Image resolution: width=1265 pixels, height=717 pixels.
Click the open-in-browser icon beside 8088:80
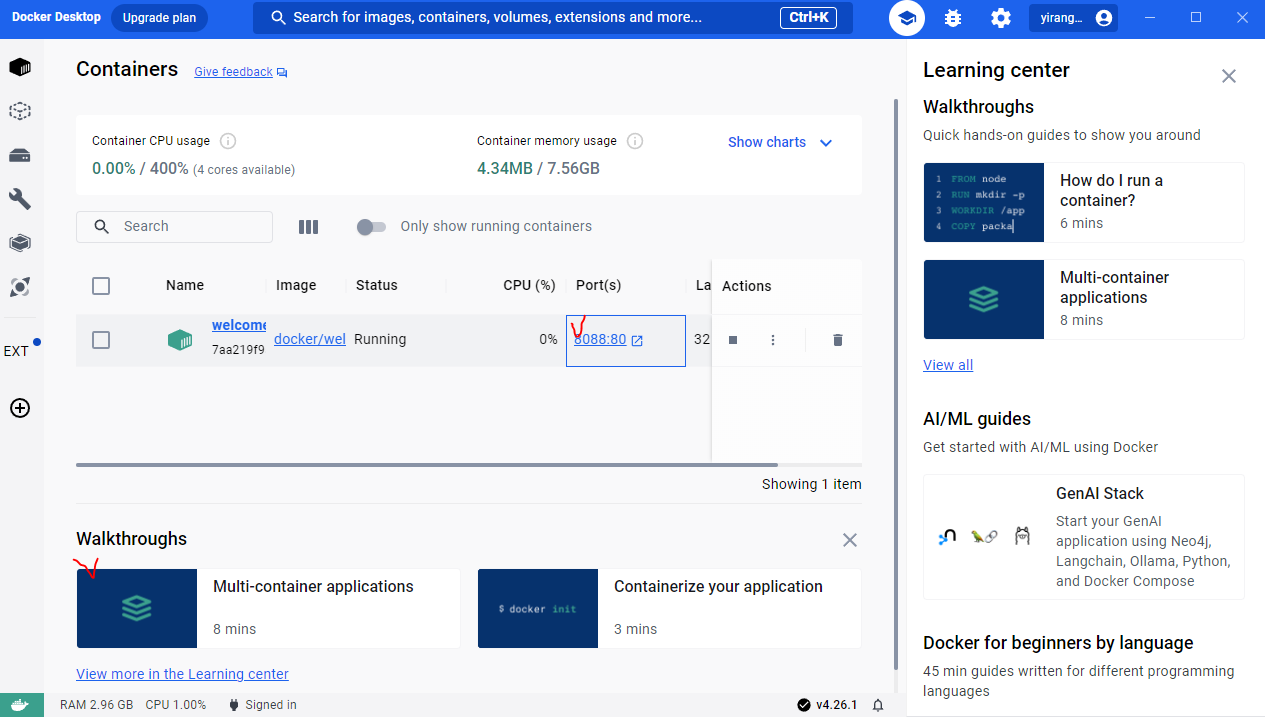click(637, 341)
